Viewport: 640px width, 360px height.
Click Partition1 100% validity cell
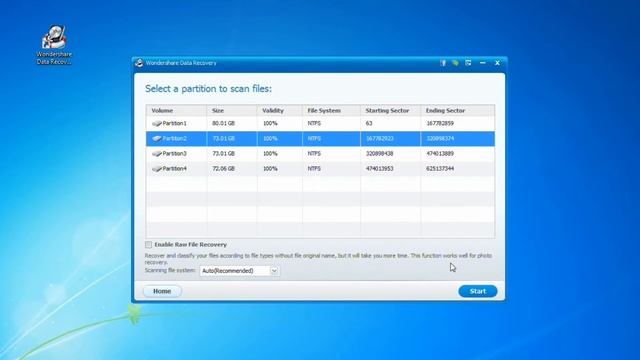coord(270,123)
